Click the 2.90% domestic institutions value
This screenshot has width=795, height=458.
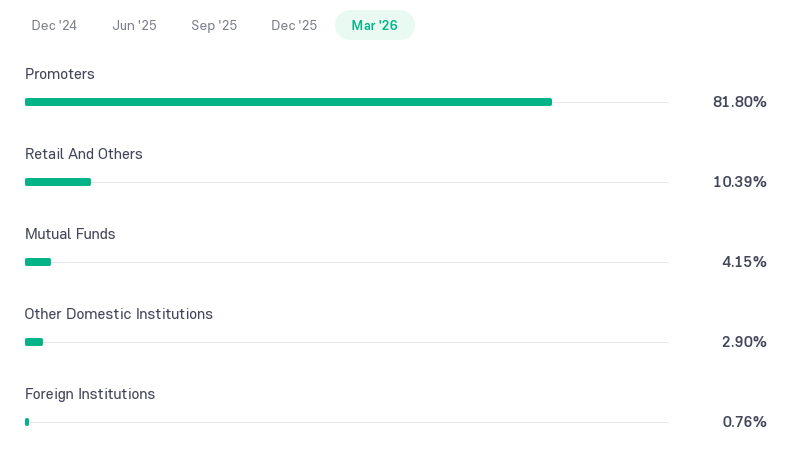(744, 342)
